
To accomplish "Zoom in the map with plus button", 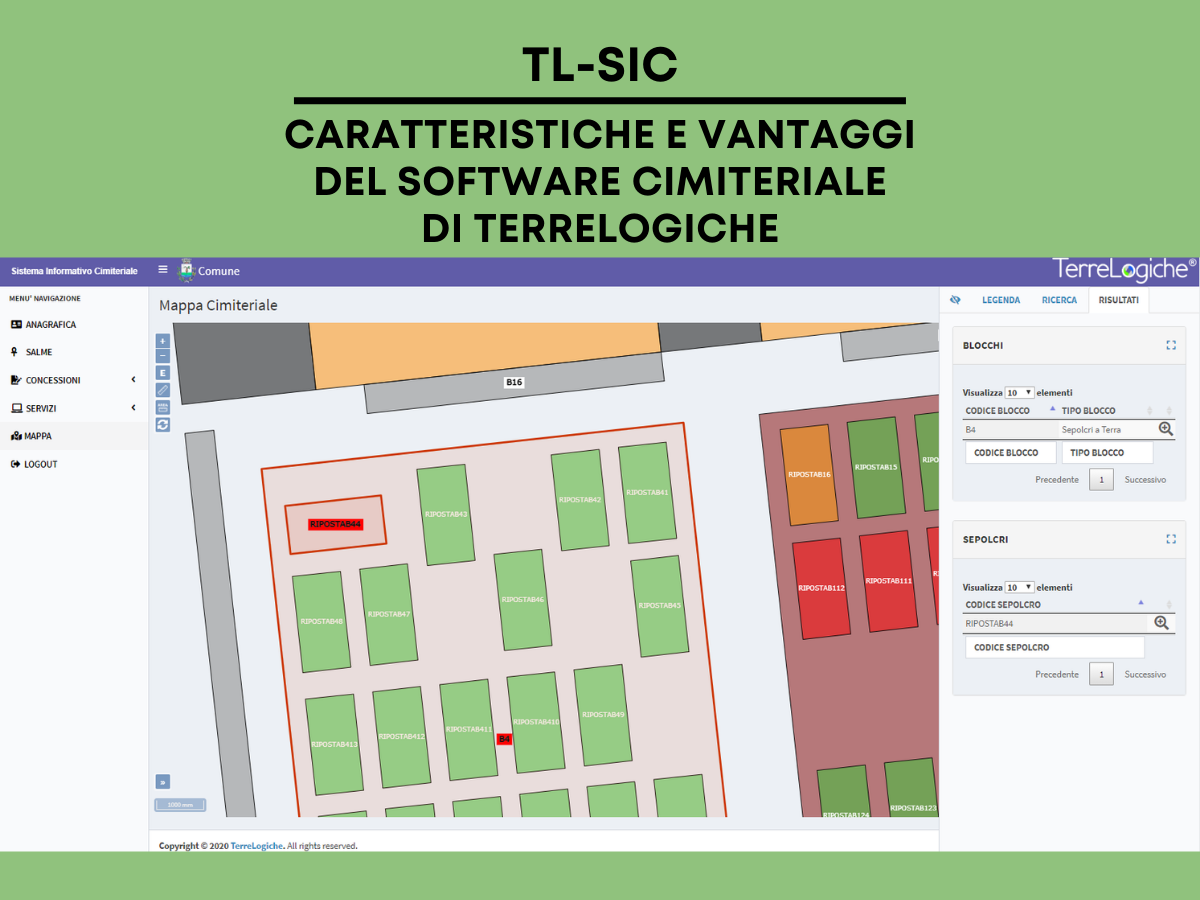I will coord(163,341).
